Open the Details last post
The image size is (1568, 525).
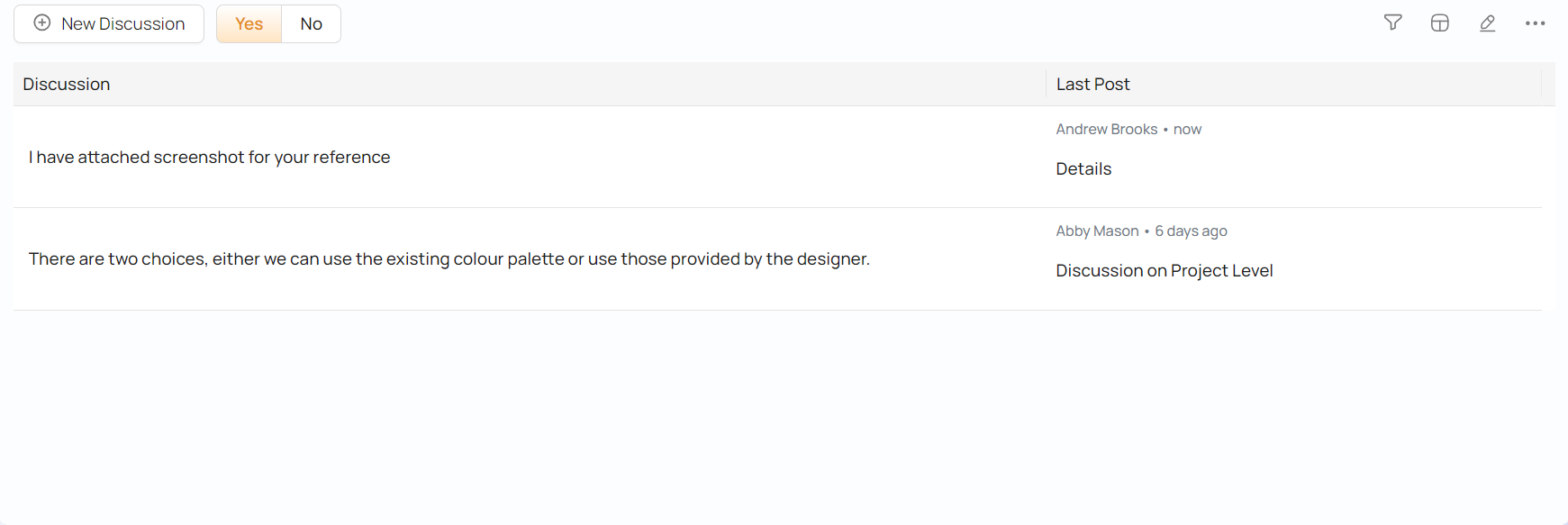[1083, 169]
